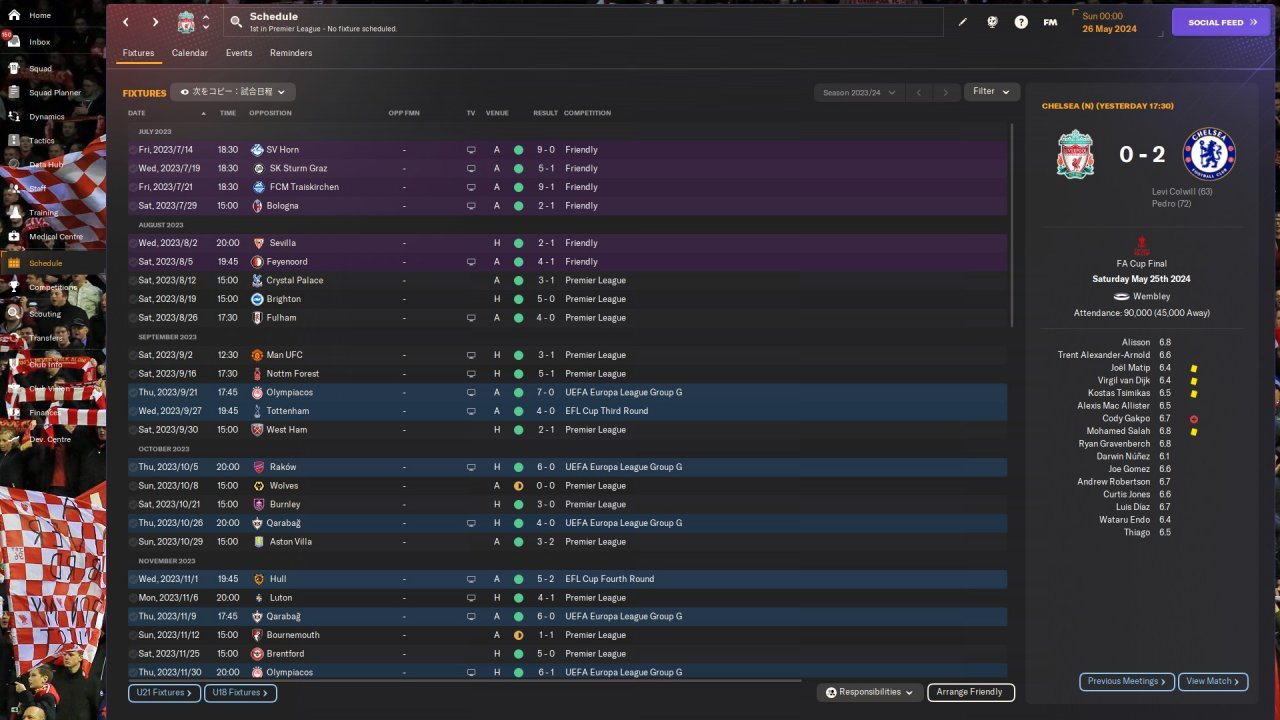Image resolution: width=1280 pixels, height=720 pixels.
Task: Click orange draw indicator on Wolves row
Action: (518, 486)
